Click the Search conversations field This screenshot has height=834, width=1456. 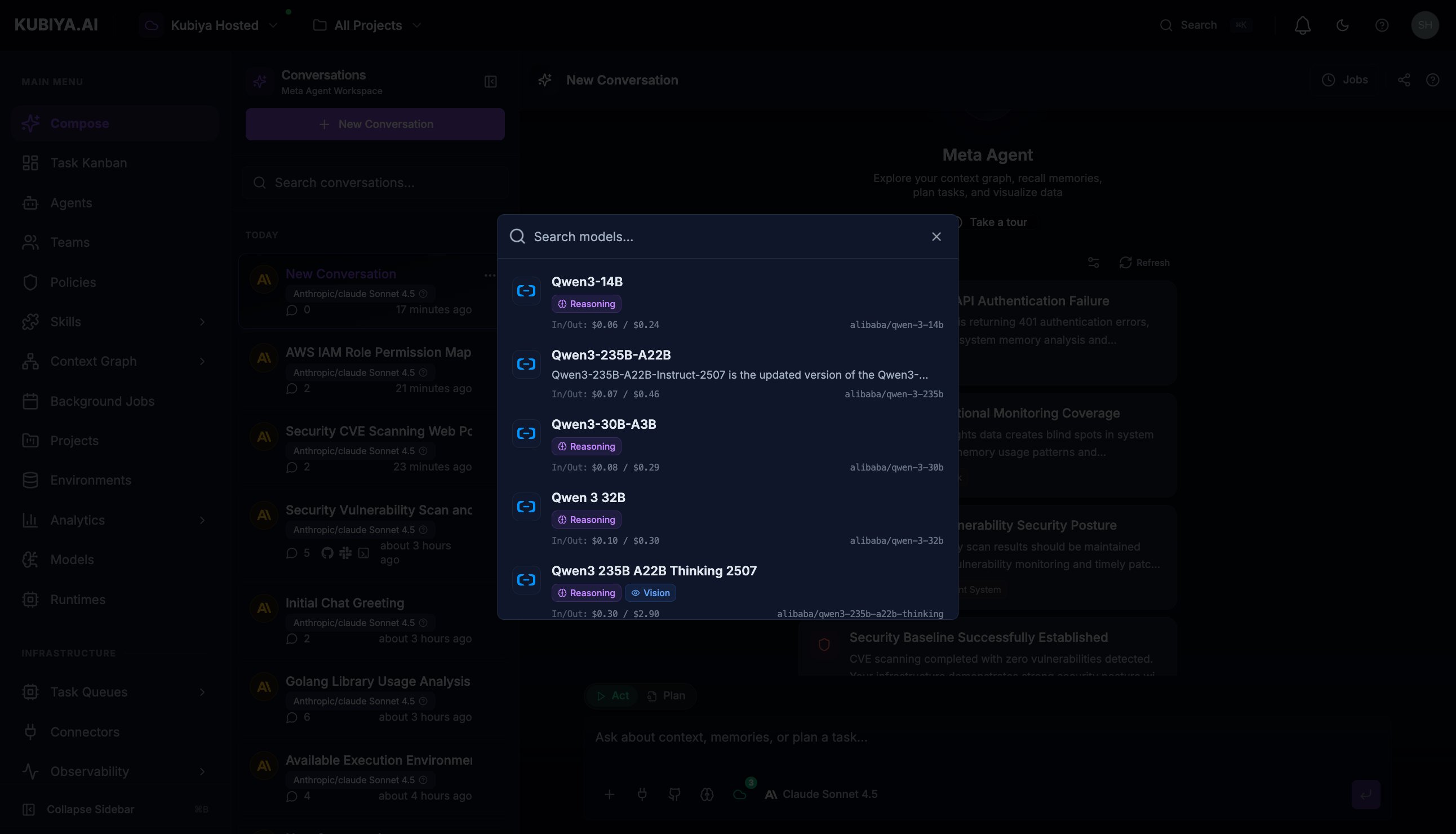(375, 183)
